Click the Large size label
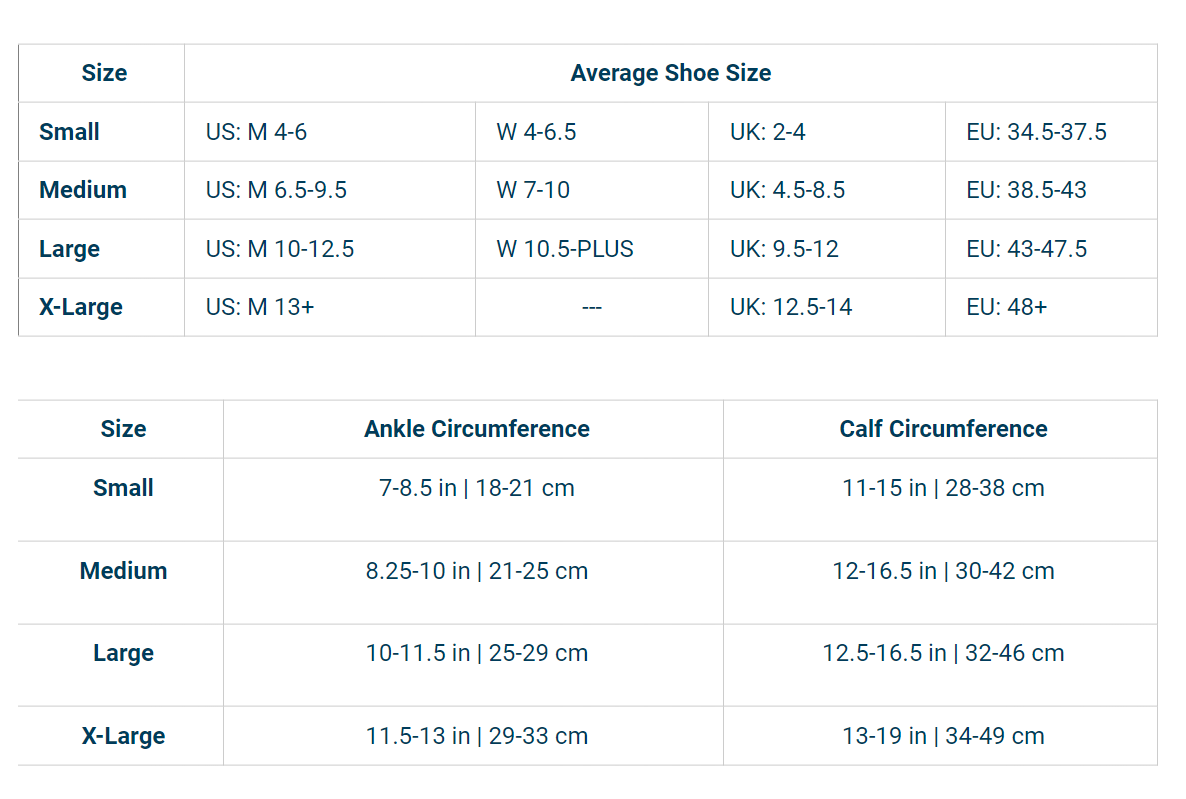The width and height of the screenshot is (1186, 799). 67,248
